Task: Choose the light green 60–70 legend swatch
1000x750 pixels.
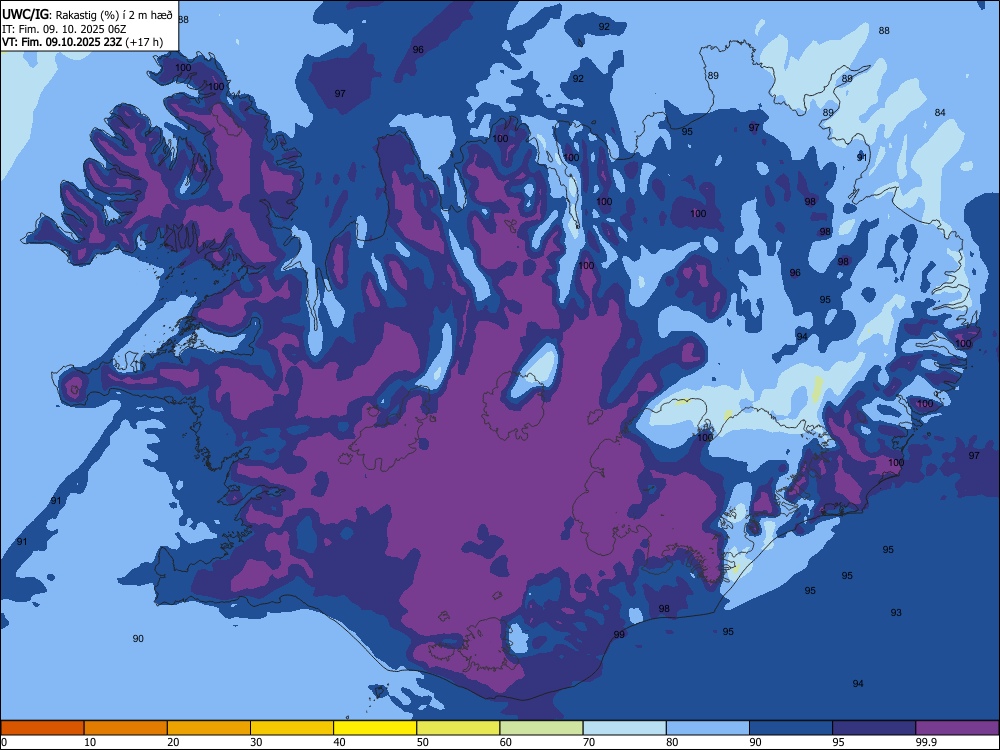Action: pos(541,728)
